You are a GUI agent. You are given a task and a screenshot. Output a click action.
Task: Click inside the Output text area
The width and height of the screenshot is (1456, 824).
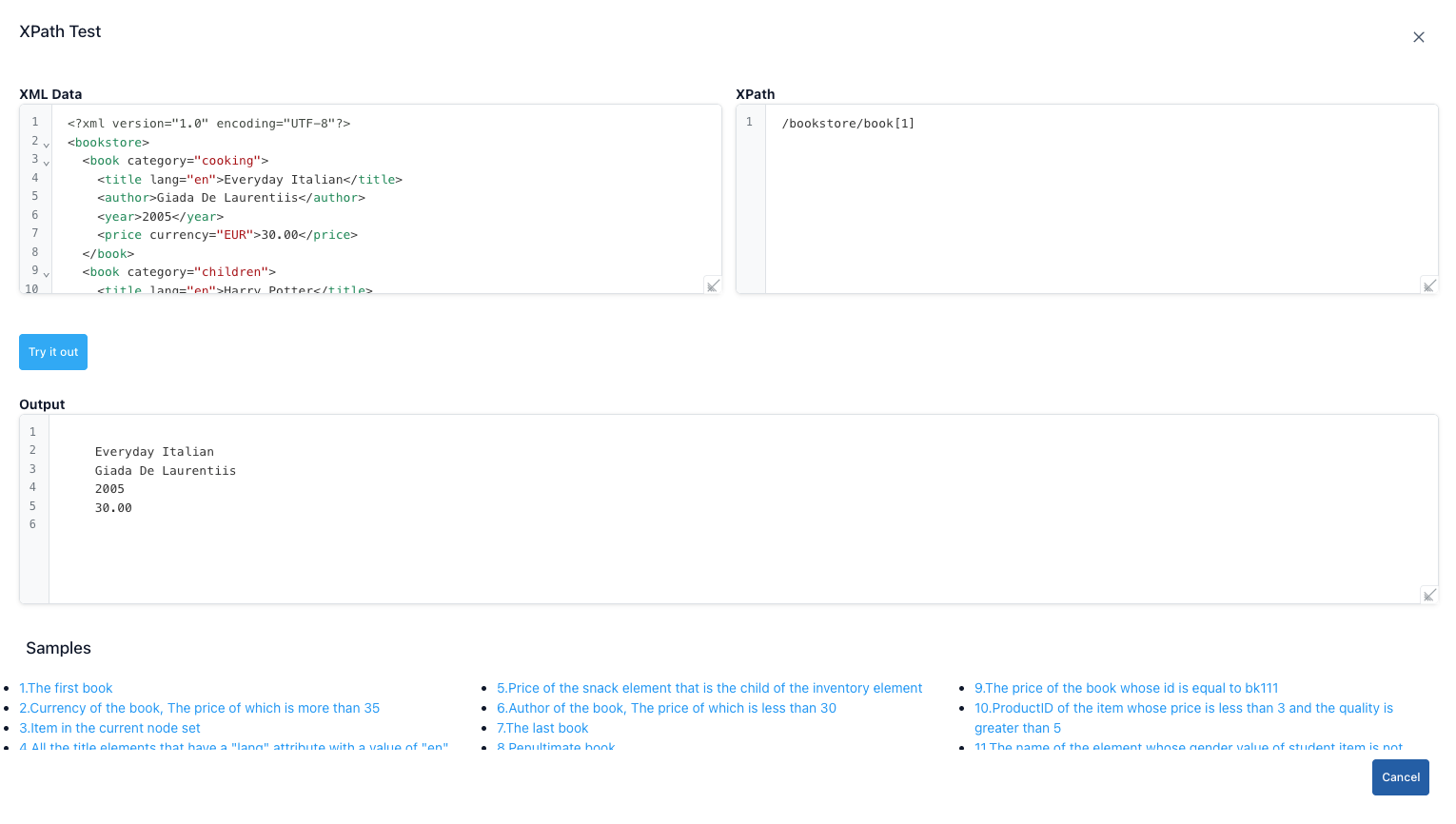(742, 552)
